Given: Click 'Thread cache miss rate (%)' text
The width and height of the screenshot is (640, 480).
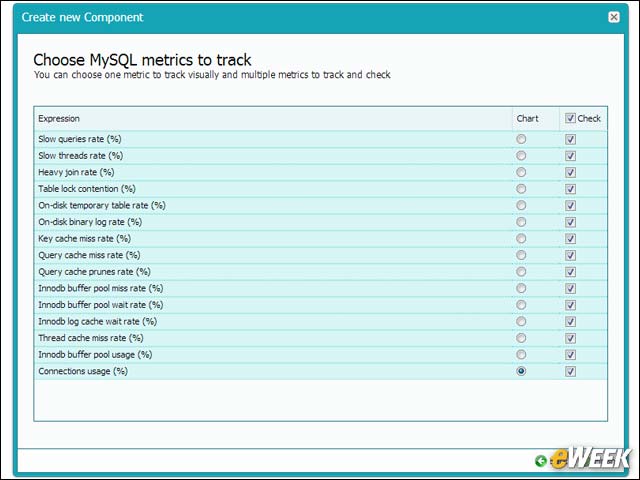Looking at the screenshot, I should (91, 338).
